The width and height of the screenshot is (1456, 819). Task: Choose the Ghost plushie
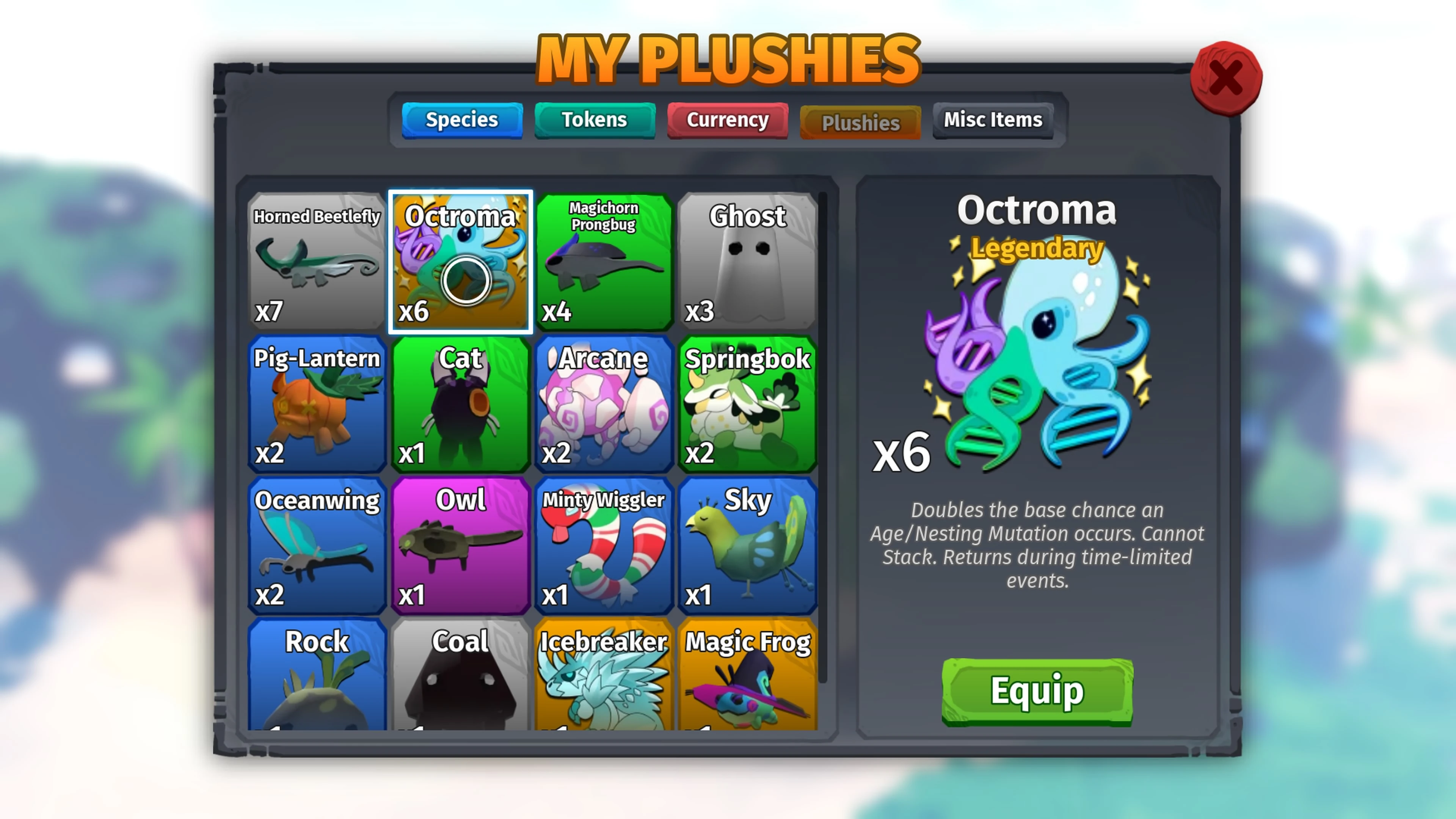pyautogui.click(x=747, y=262)
